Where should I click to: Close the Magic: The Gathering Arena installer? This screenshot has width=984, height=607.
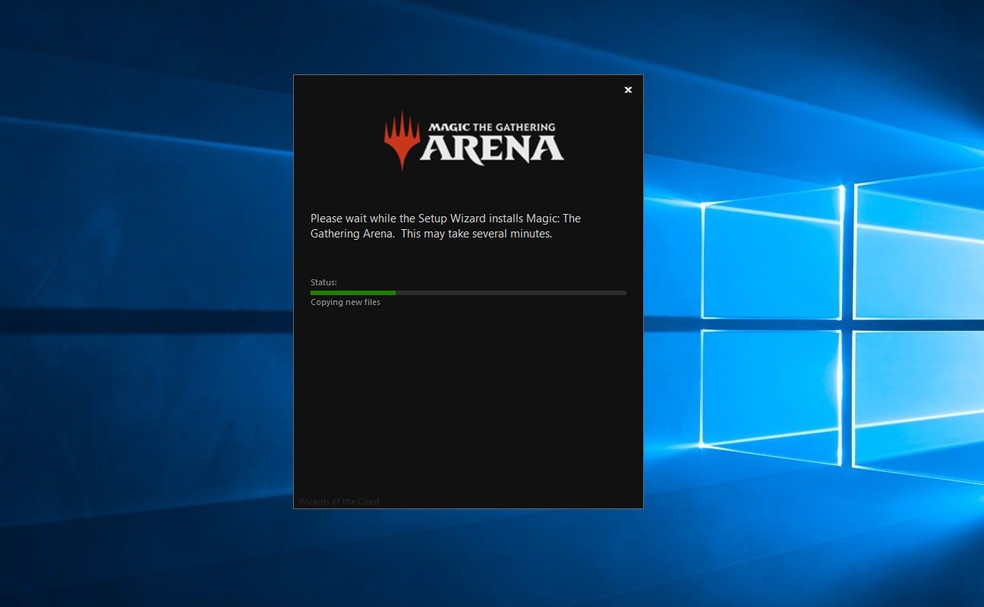point(628,90)
